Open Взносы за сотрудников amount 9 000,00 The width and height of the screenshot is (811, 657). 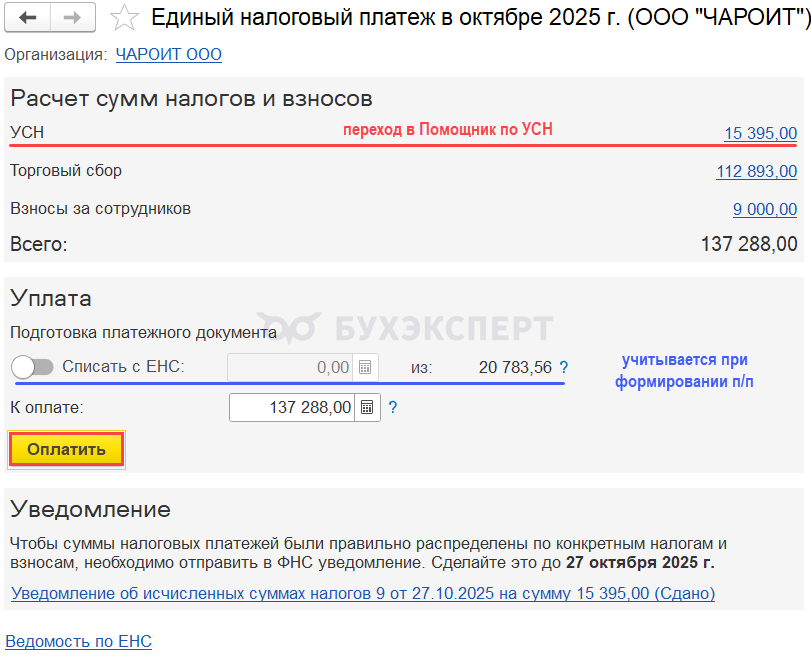(764, 209)
